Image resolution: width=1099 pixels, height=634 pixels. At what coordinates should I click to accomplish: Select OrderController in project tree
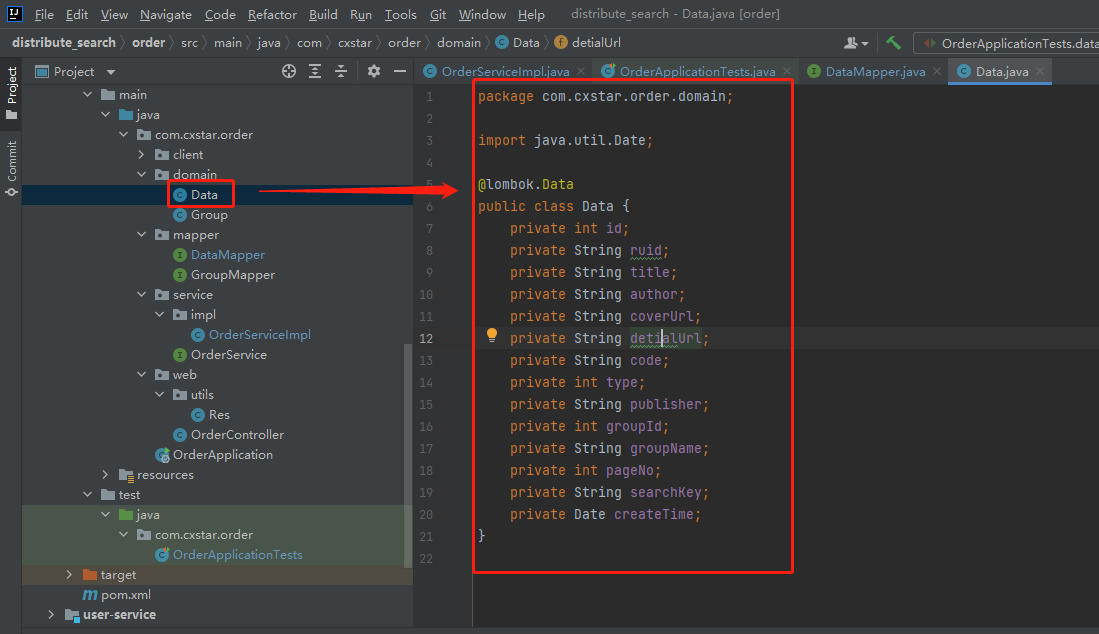(237, 435)
